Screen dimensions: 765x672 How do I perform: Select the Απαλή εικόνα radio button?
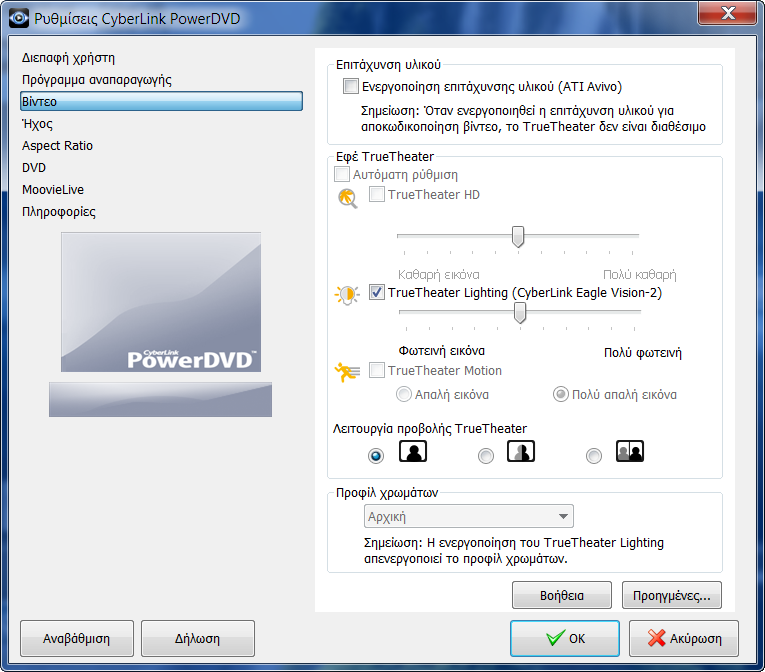(x=403, y=394)
